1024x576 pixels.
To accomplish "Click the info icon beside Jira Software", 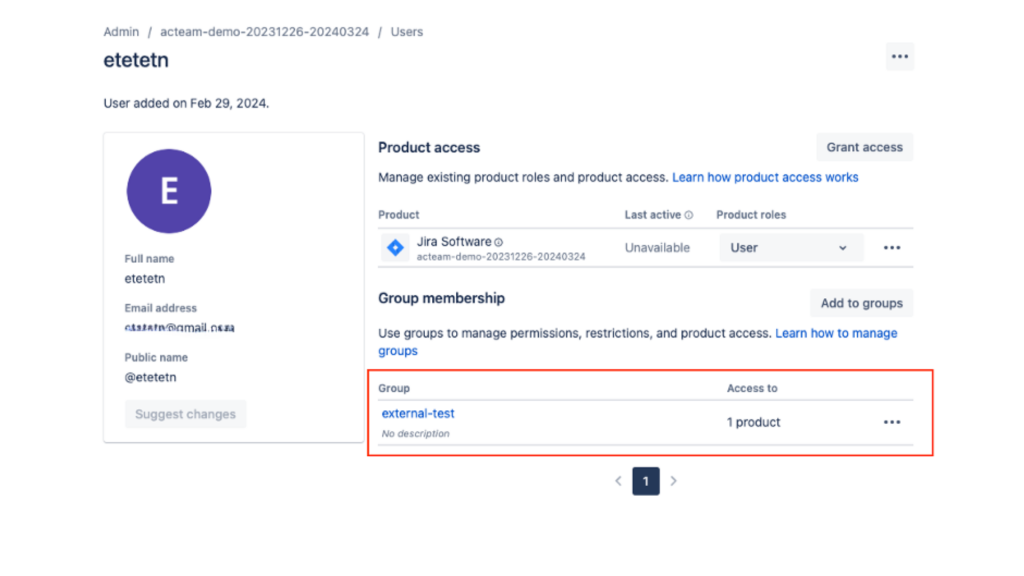I will tap(499, 242).
